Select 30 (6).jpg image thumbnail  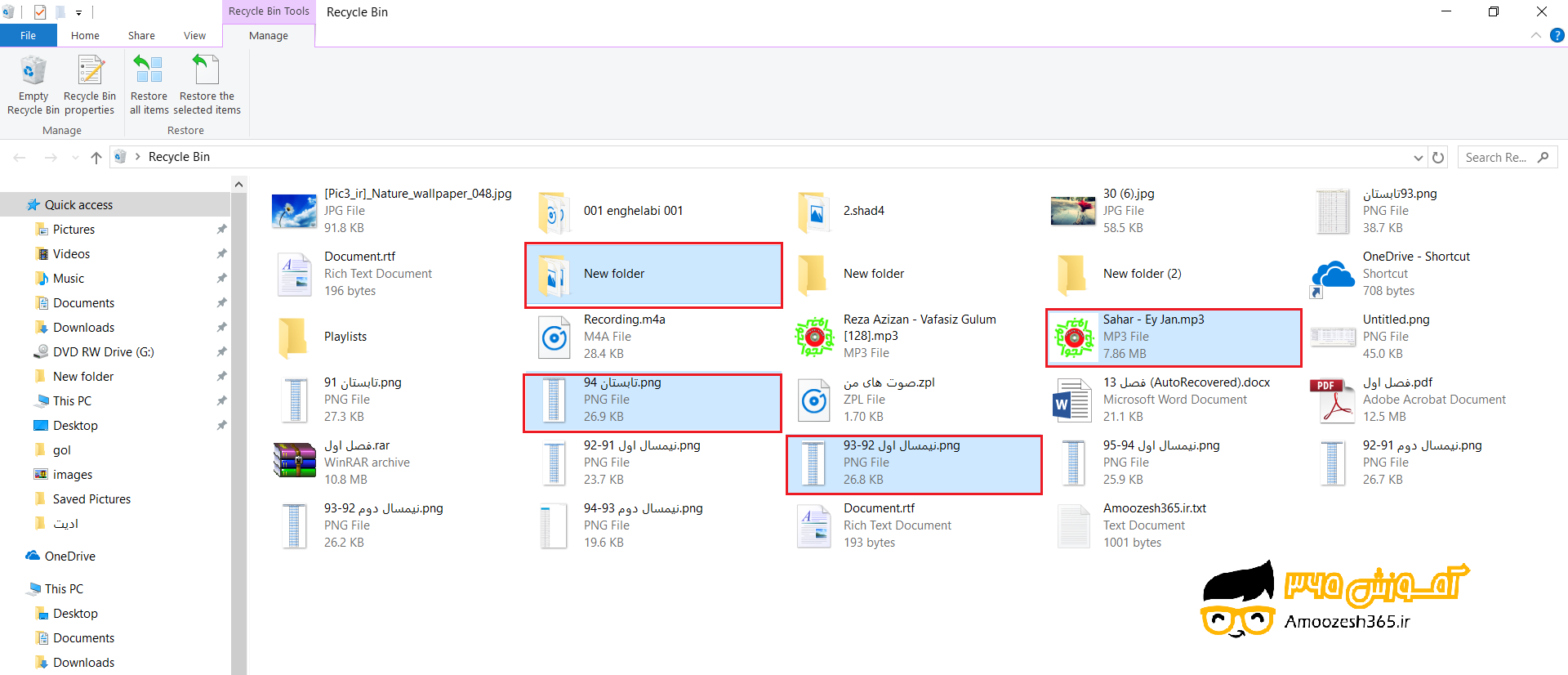coord(1073,211)
